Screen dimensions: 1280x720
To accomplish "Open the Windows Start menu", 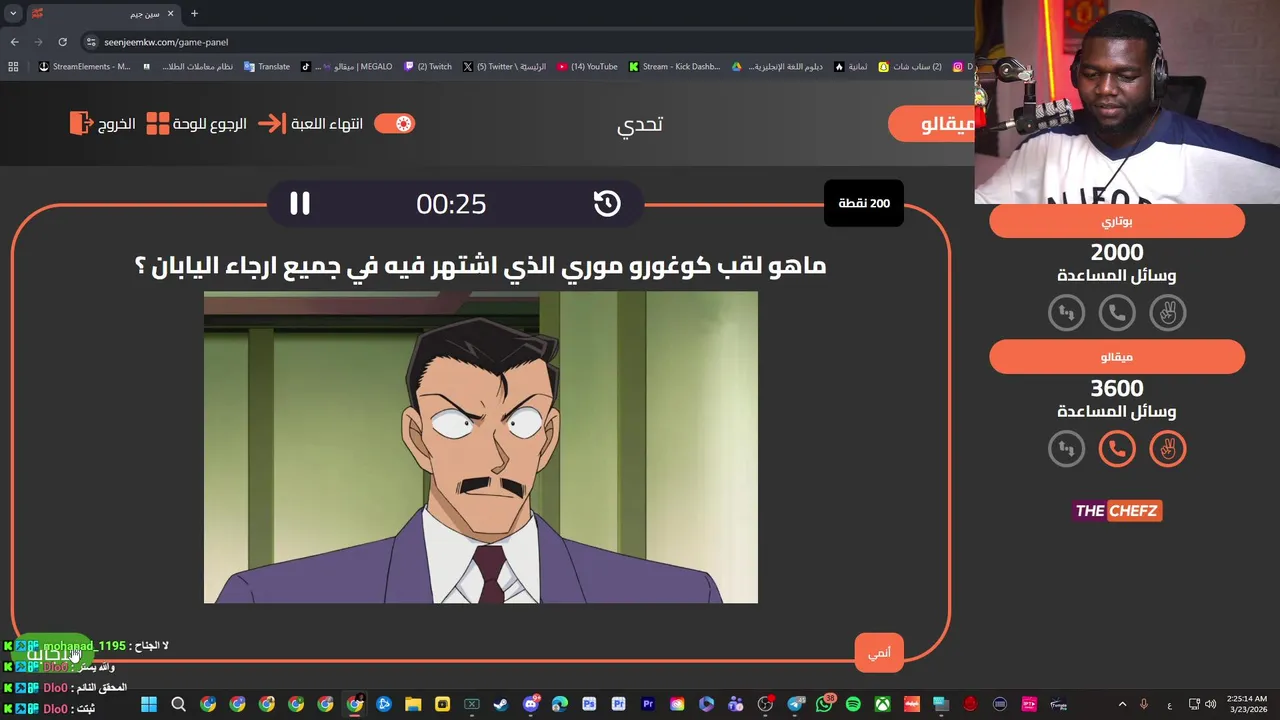I will click(149, 704).
